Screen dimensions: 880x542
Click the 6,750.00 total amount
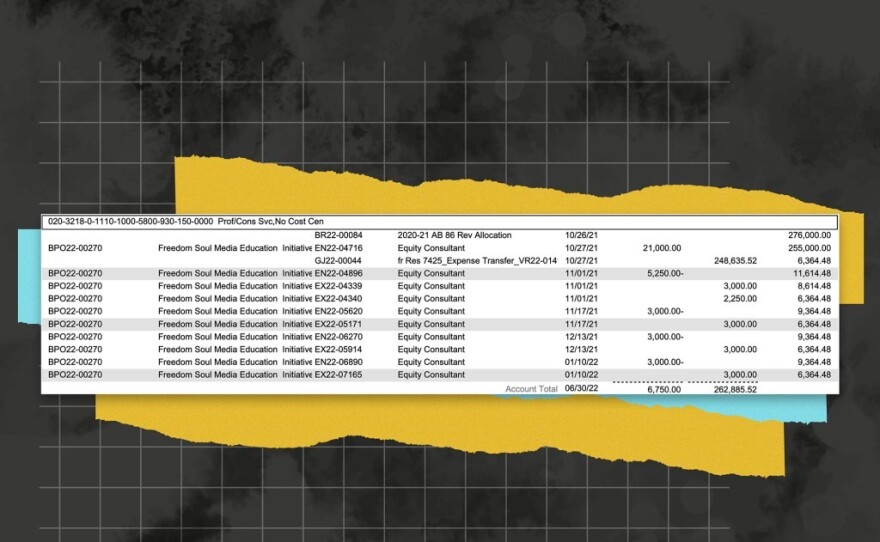664,388
